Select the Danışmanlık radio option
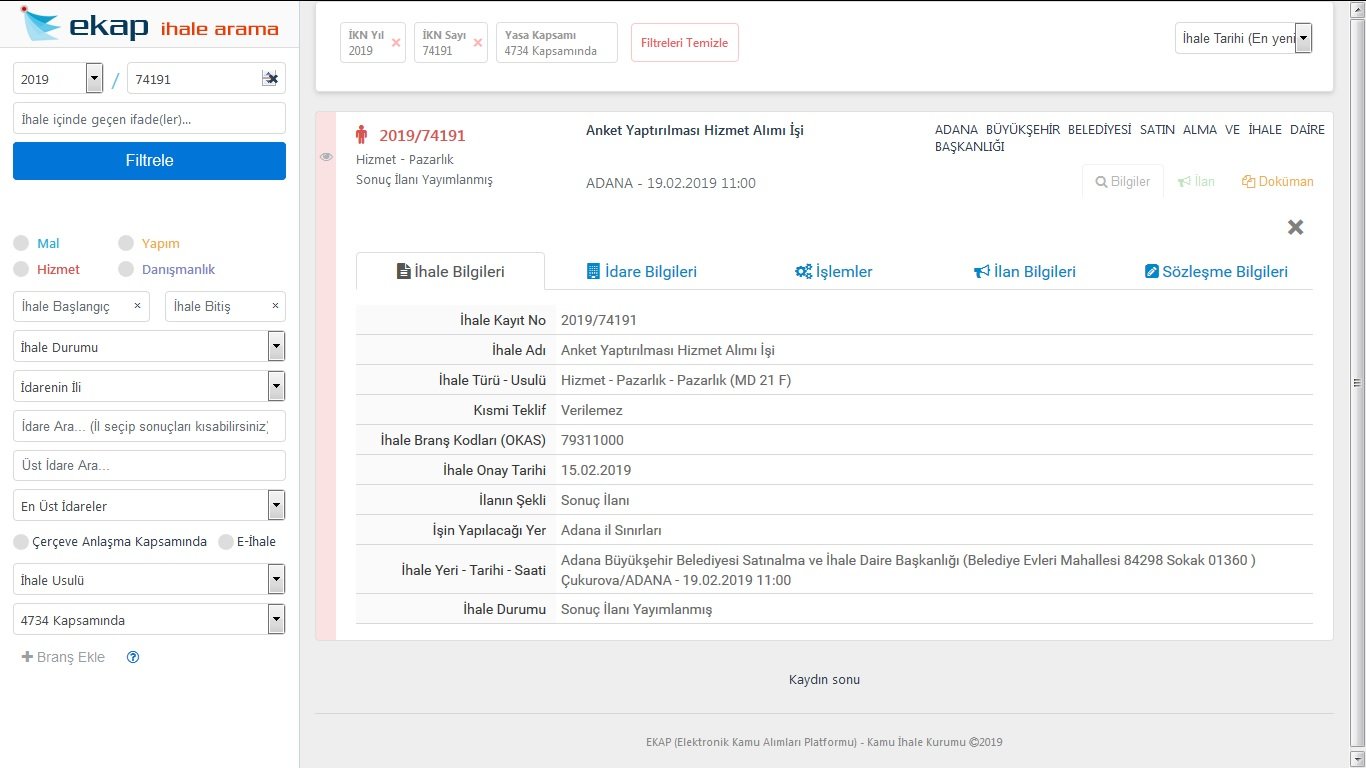The image size is (1366, 768). (x=126, y=269)
